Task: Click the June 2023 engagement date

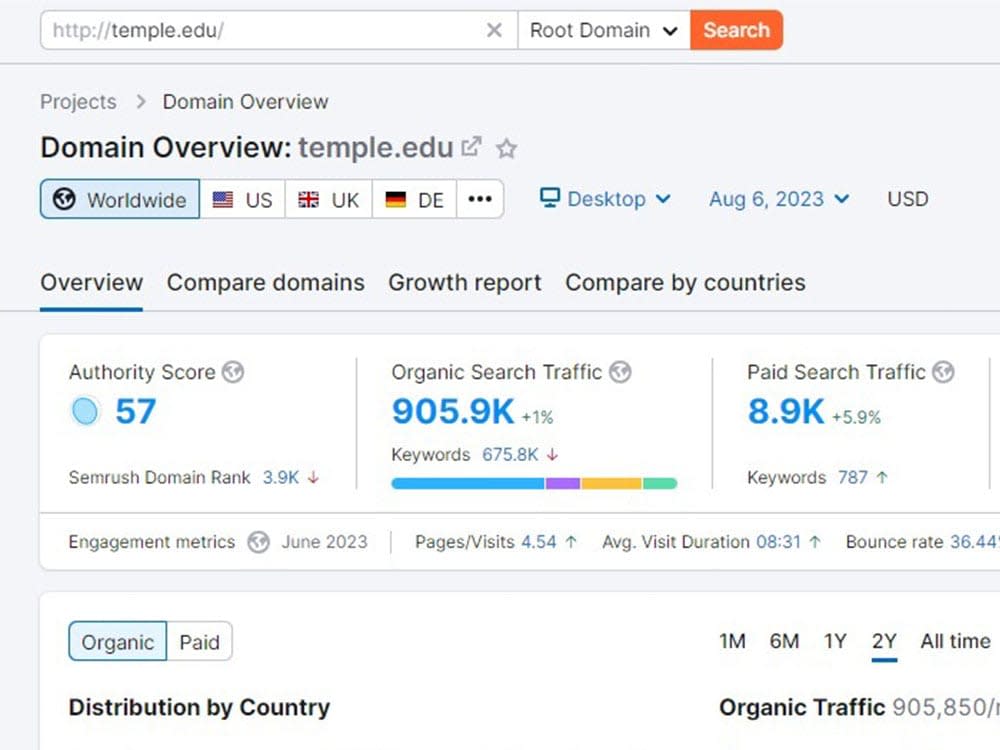Action: (325, 542)
